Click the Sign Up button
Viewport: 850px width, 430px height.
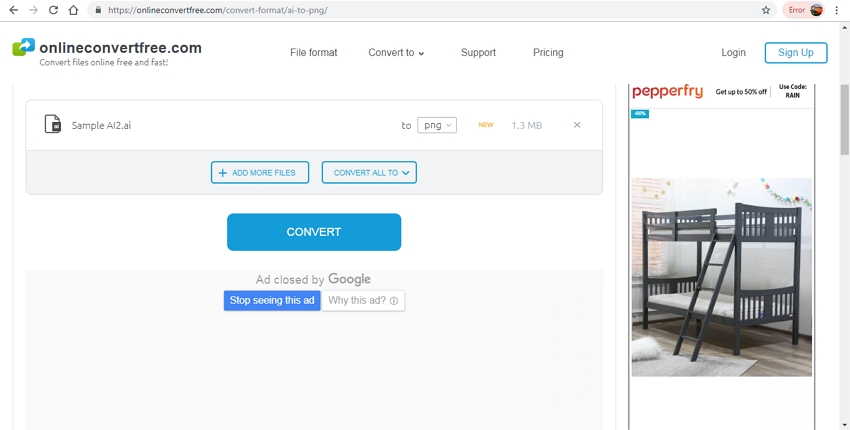795,52
